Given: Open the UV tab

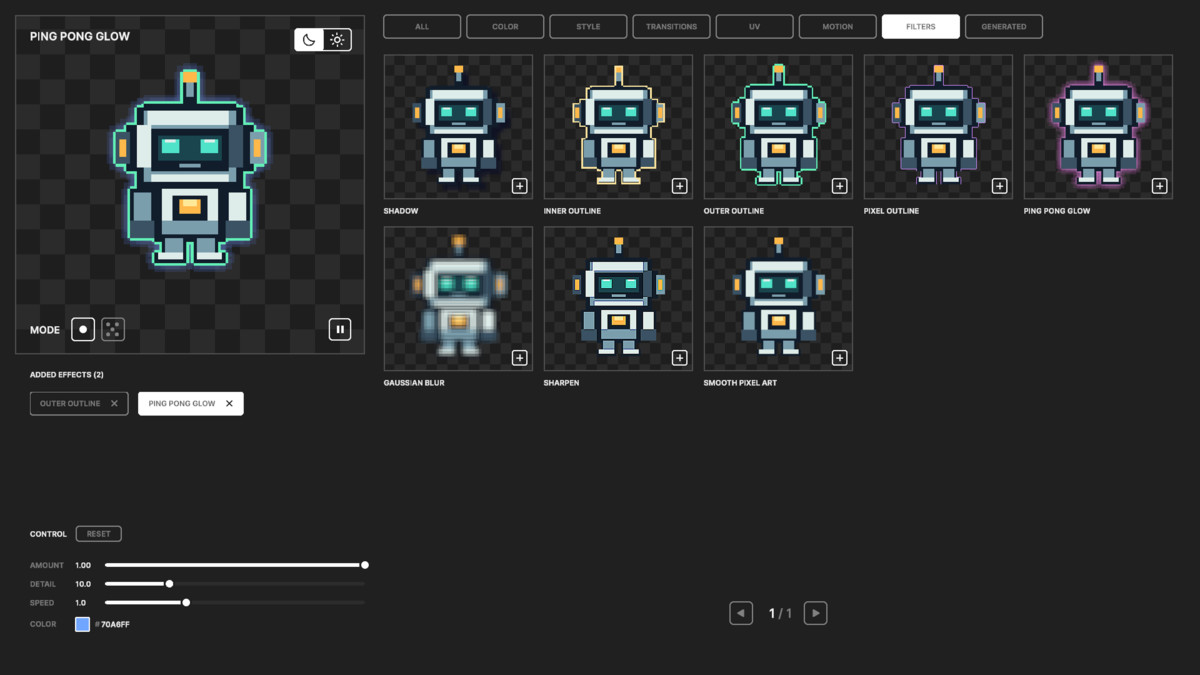Looking at the screenshot, I should click(754, 27).
